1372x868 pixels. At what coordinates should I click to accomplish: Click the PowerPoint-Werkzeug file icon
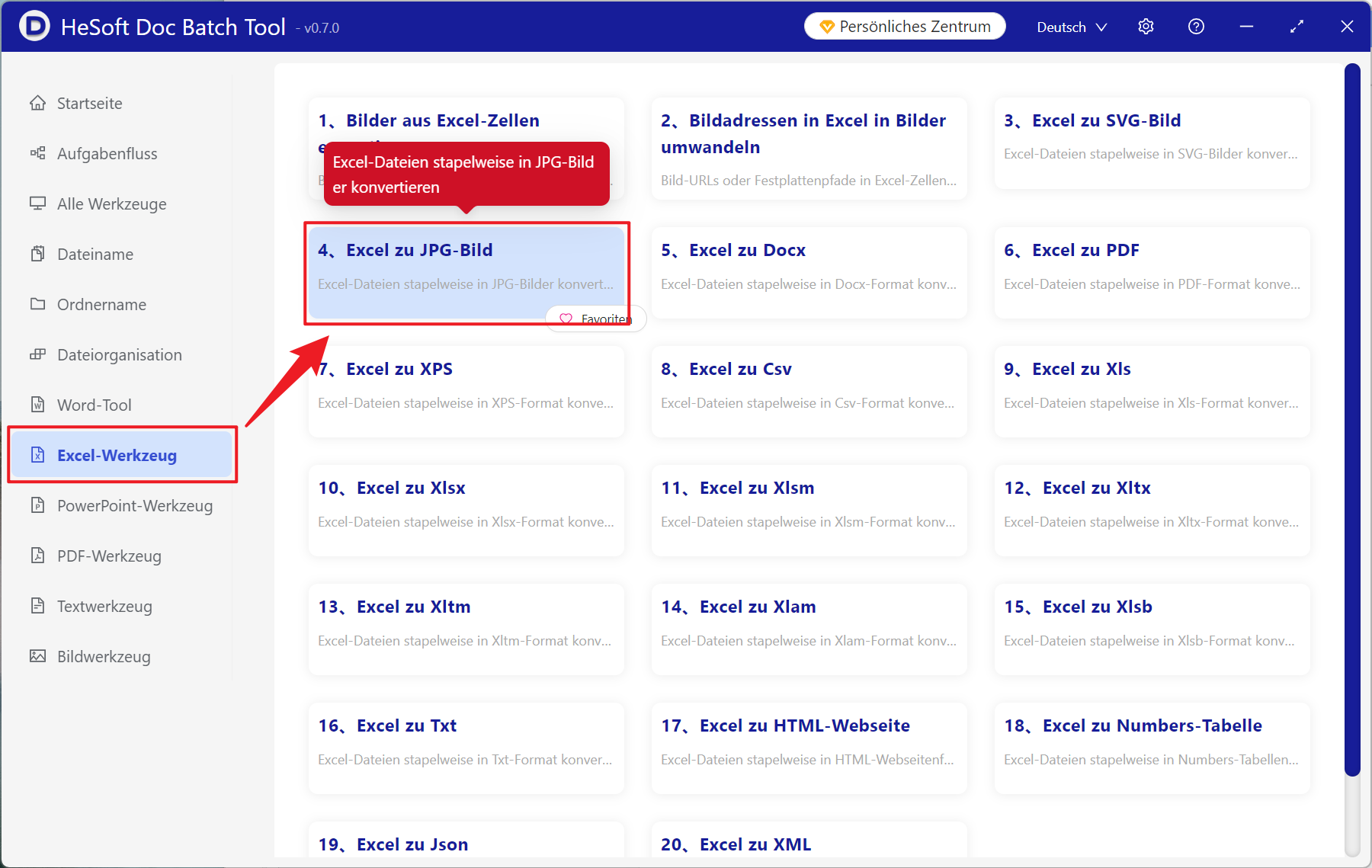pyautogui.click(x=37, y=505)
